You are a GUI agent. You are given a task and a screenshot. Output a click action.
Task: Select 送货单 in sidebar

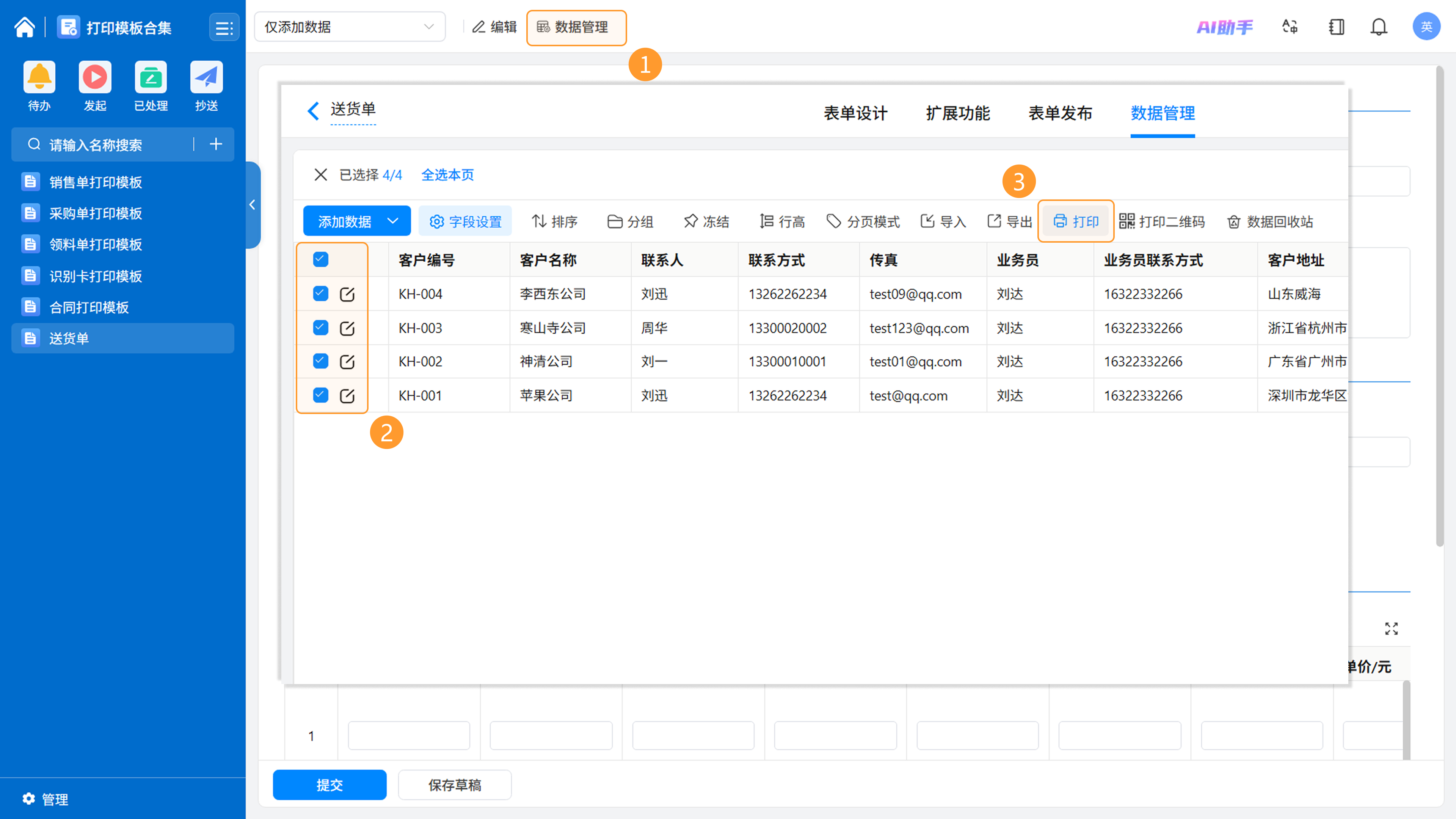[122, 338]
